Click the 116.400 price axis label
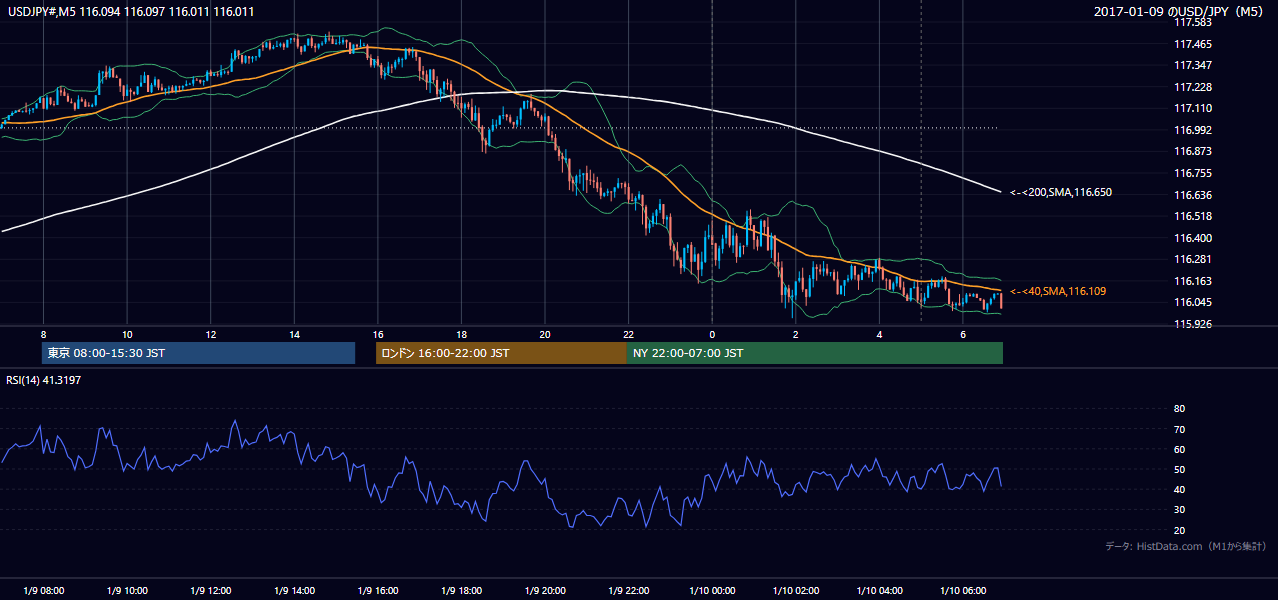The height and width of the screenshot is (600, 1278). pyautogui.click(x=1193, y=238)
